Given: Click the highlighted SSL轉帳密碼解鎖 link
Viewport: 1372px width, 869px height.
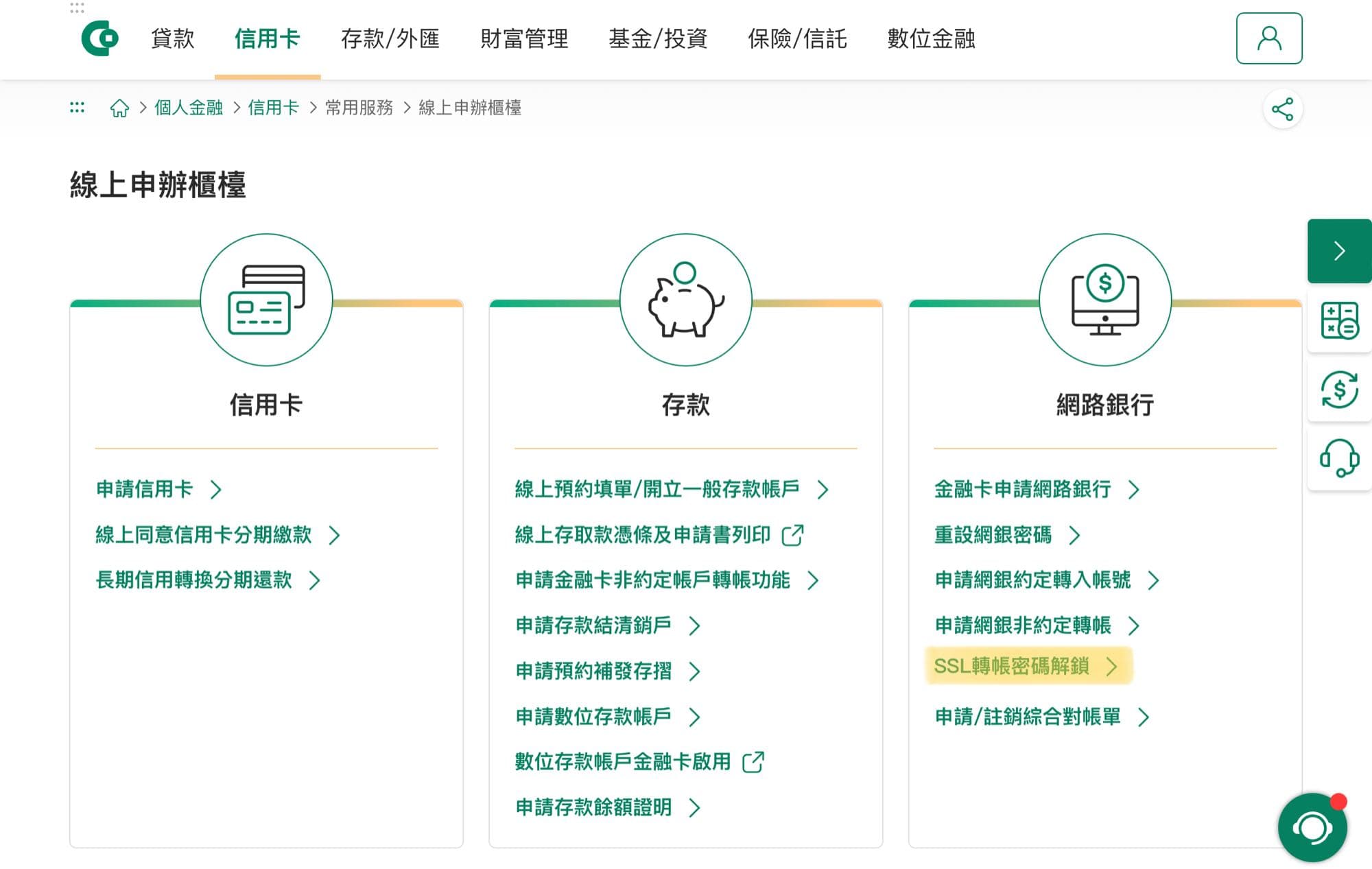Looking at the screenshot, I should 1014,665.
